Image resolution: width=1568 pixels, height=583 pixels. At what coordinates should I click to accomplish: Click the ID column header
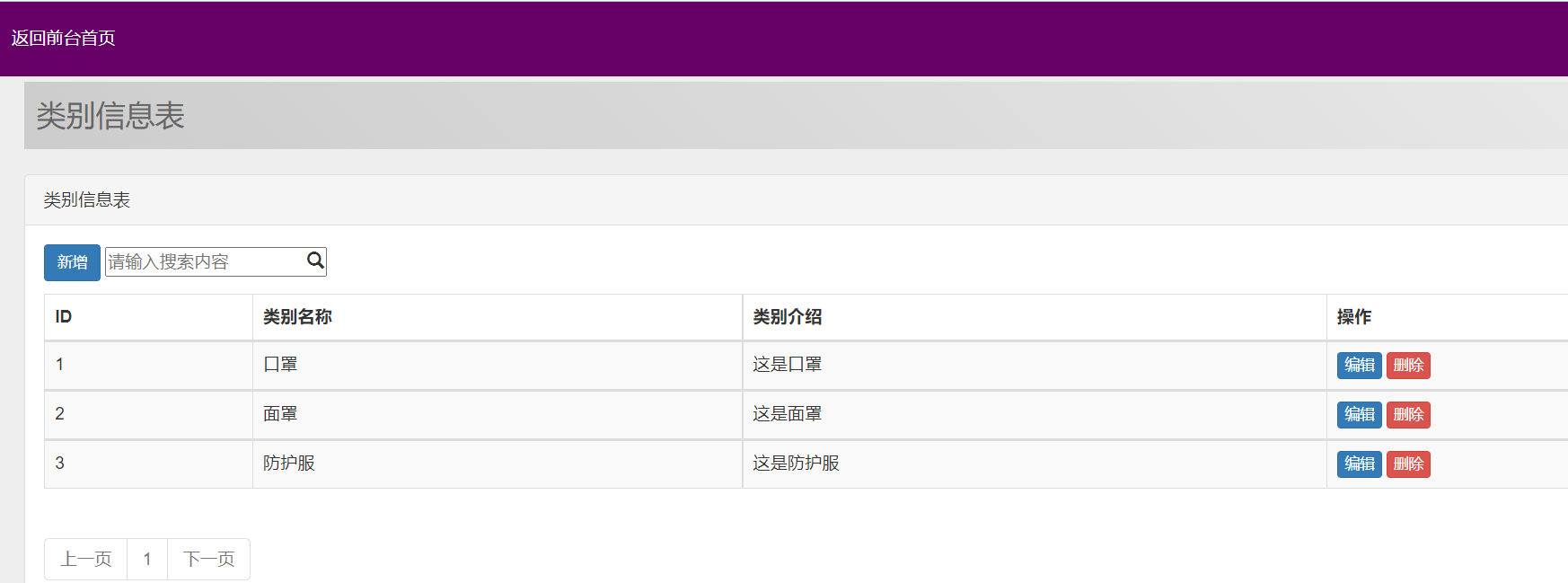tap(64, 317)
